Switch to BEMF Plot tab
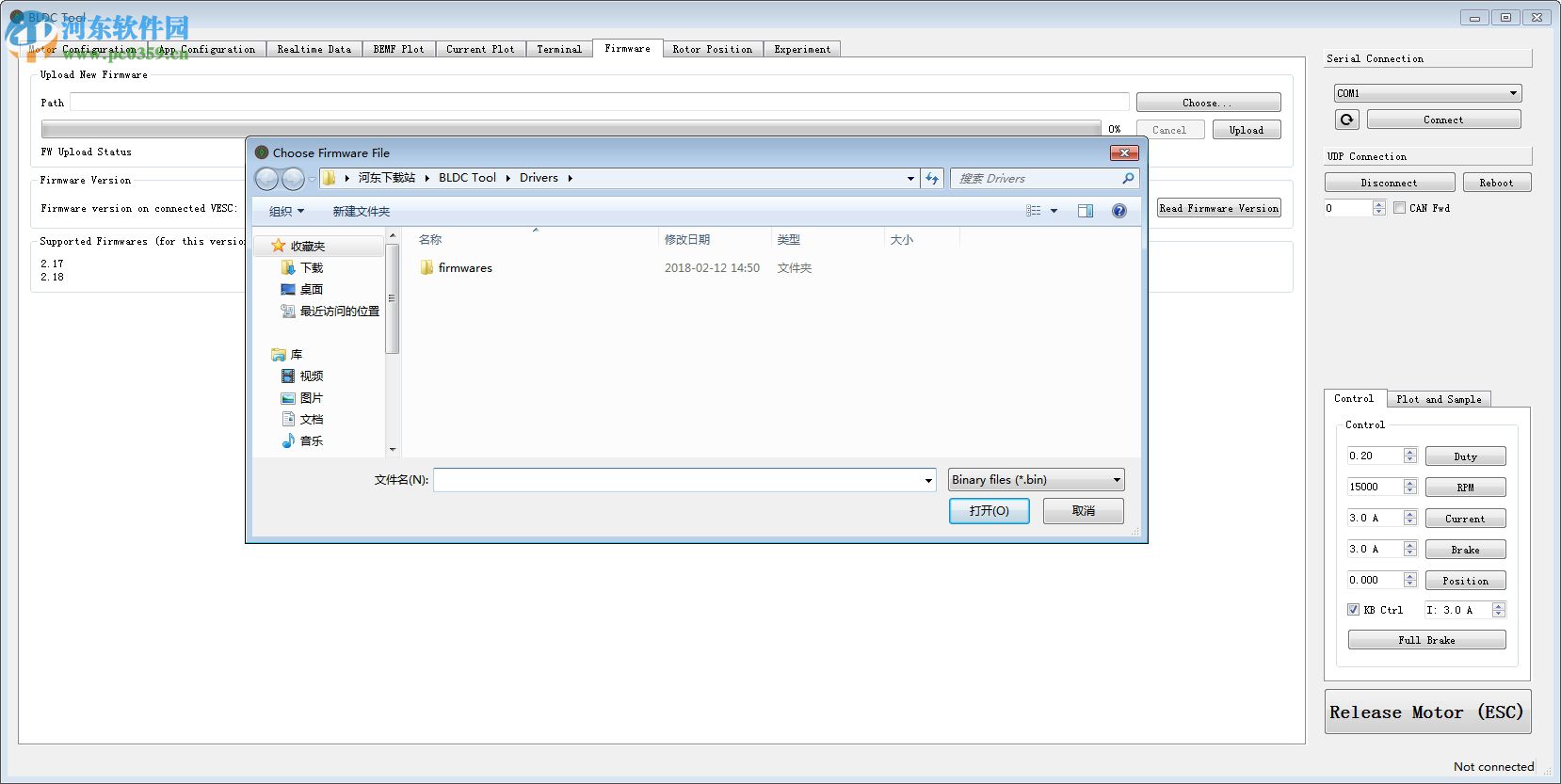 tap(399, 49)
